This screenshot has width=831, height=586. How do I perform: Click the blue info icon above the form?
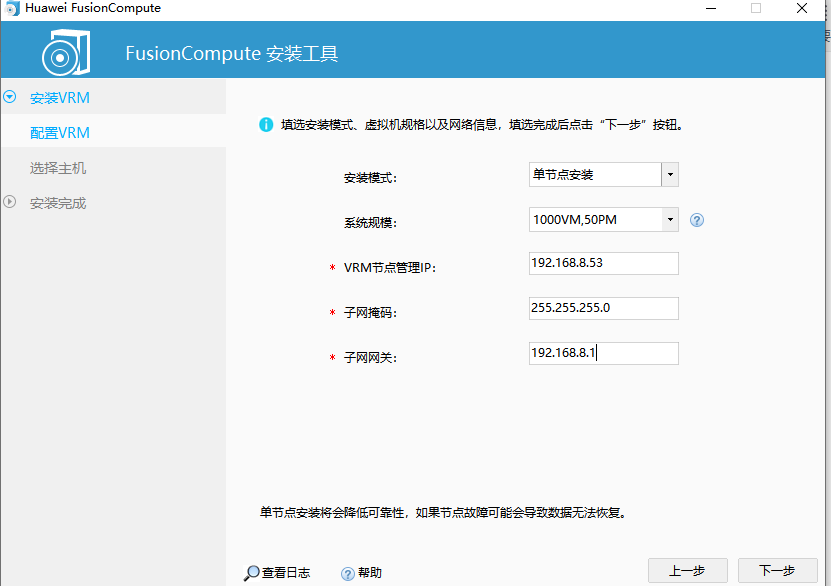click(x=266, y=124)
